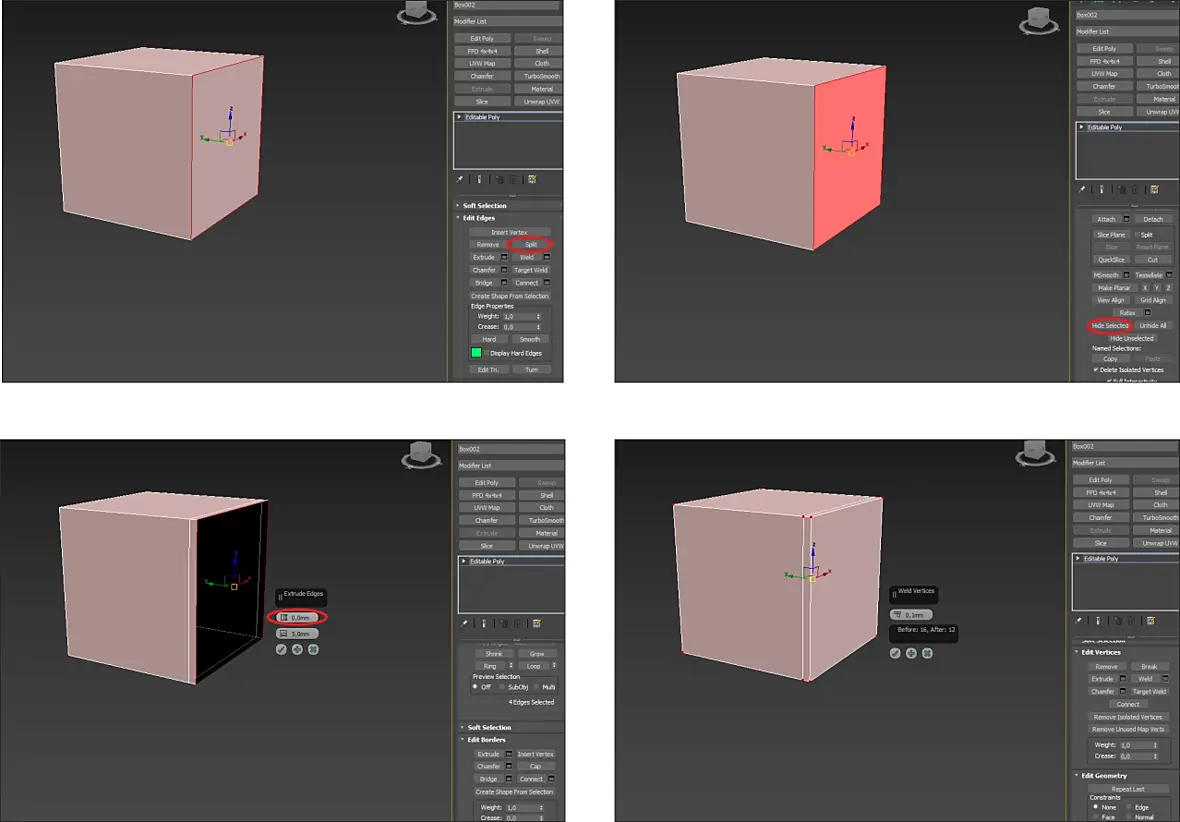1180x822 pixels.
Task: Open Connect settings box in Edit Edges rollout
Action: (x=547, y=283)
